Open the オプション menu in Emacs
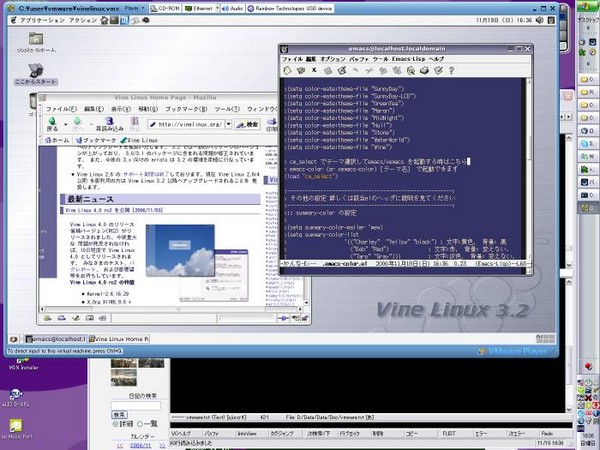The height and width of the screenshot is (450, 600). click(332, 59)
